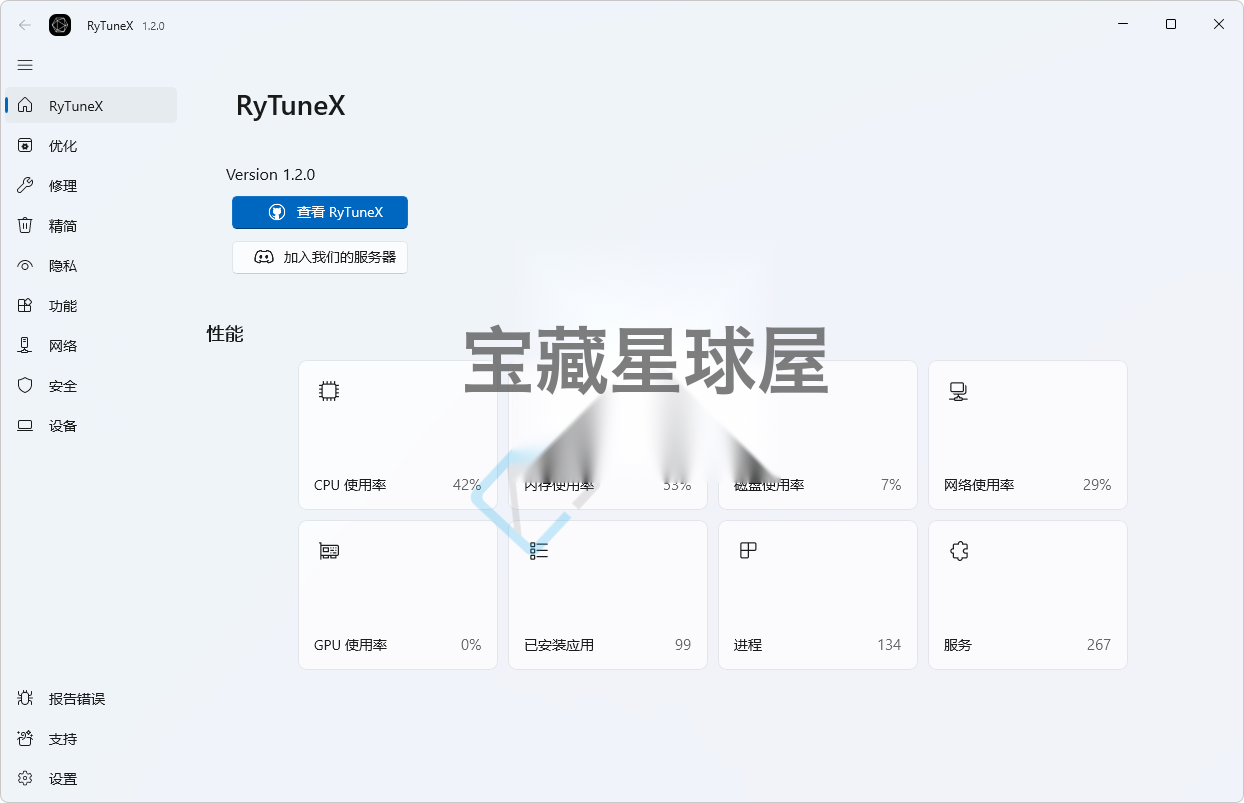The image size is (1244, 803).
Task: Click the laptop icon beside 设备
Action: 25,425
